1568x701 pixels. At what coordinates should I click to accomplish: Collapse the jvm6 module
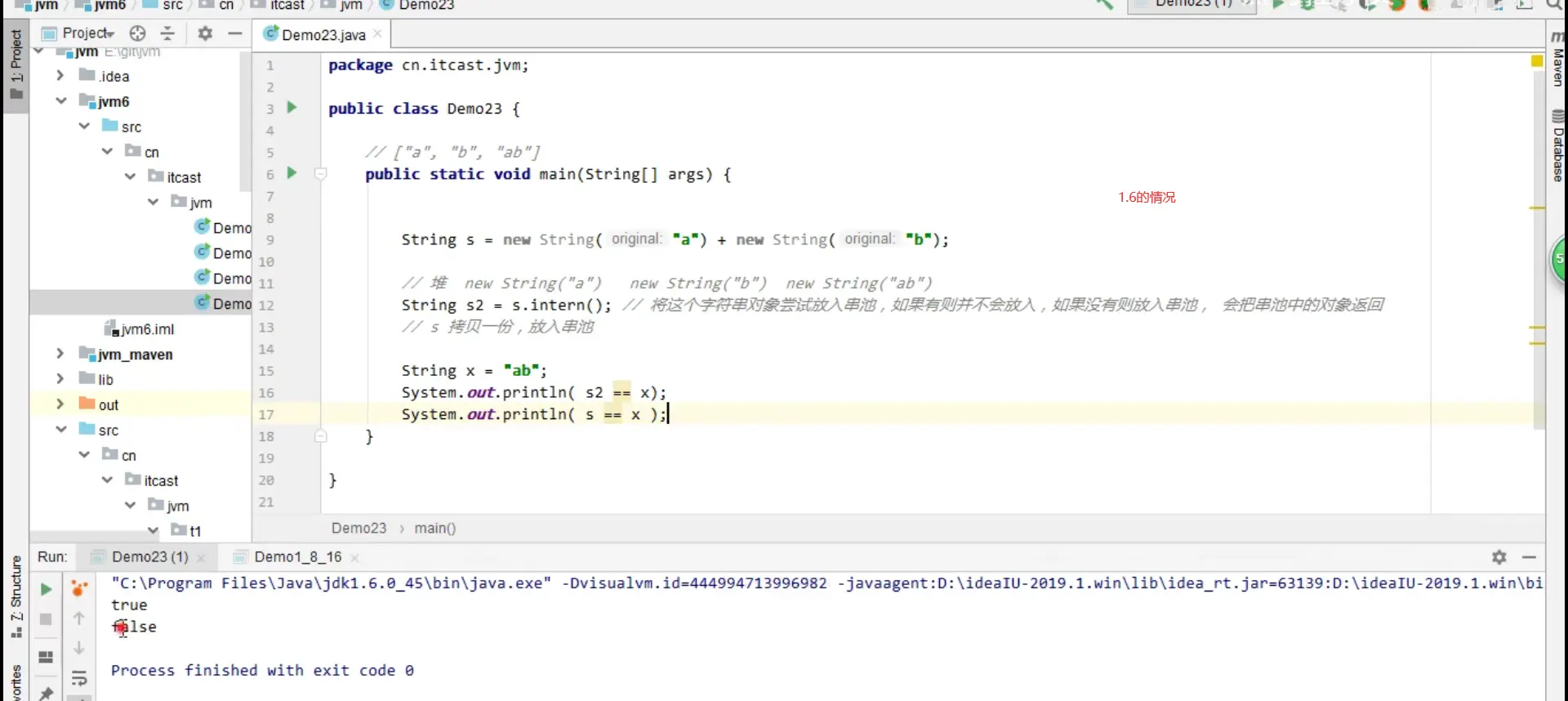coord(60,100)
